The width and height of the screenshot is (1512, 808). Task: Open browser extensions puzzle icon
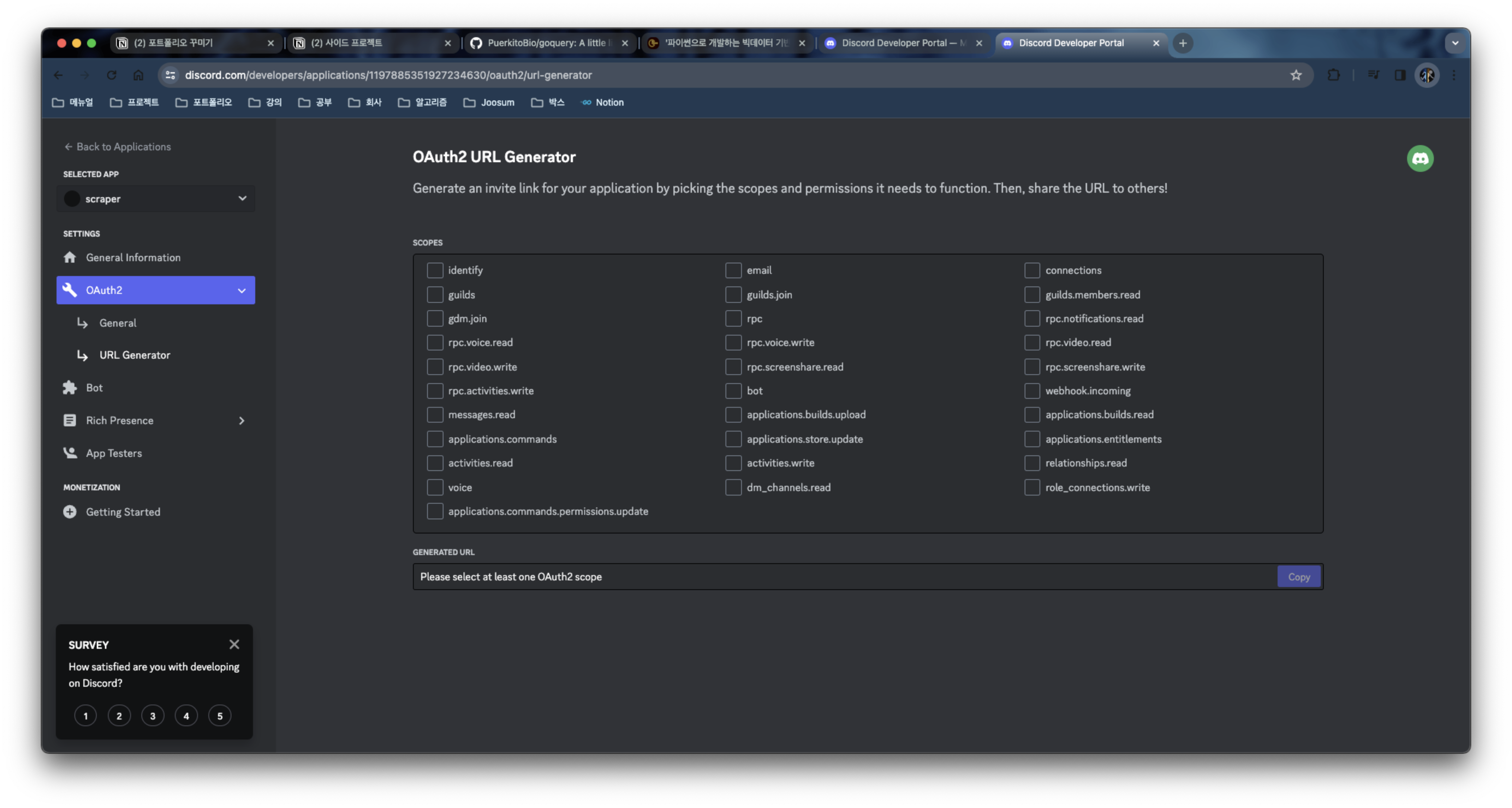point(1333,75)
